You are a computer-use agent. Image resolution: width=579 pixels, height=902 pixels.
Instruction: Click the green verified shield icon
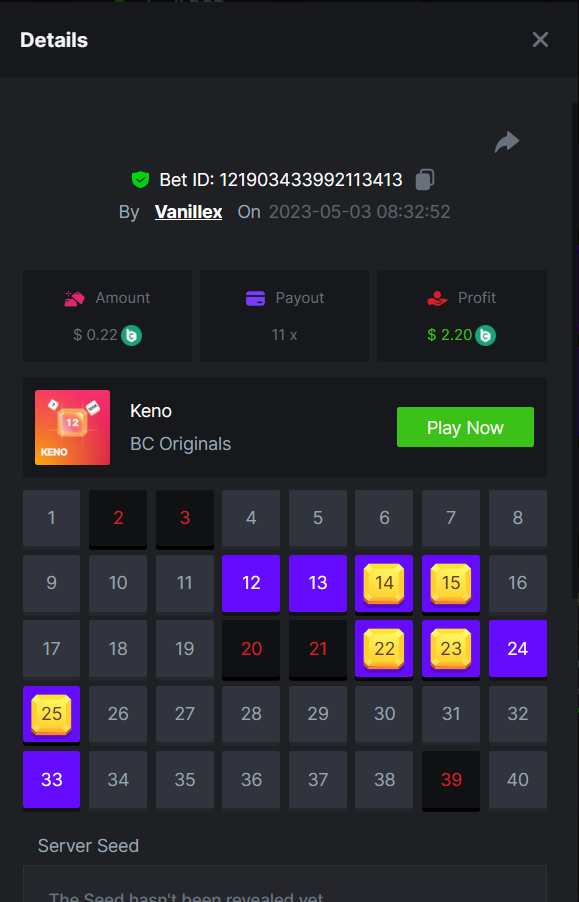point(140,179)
